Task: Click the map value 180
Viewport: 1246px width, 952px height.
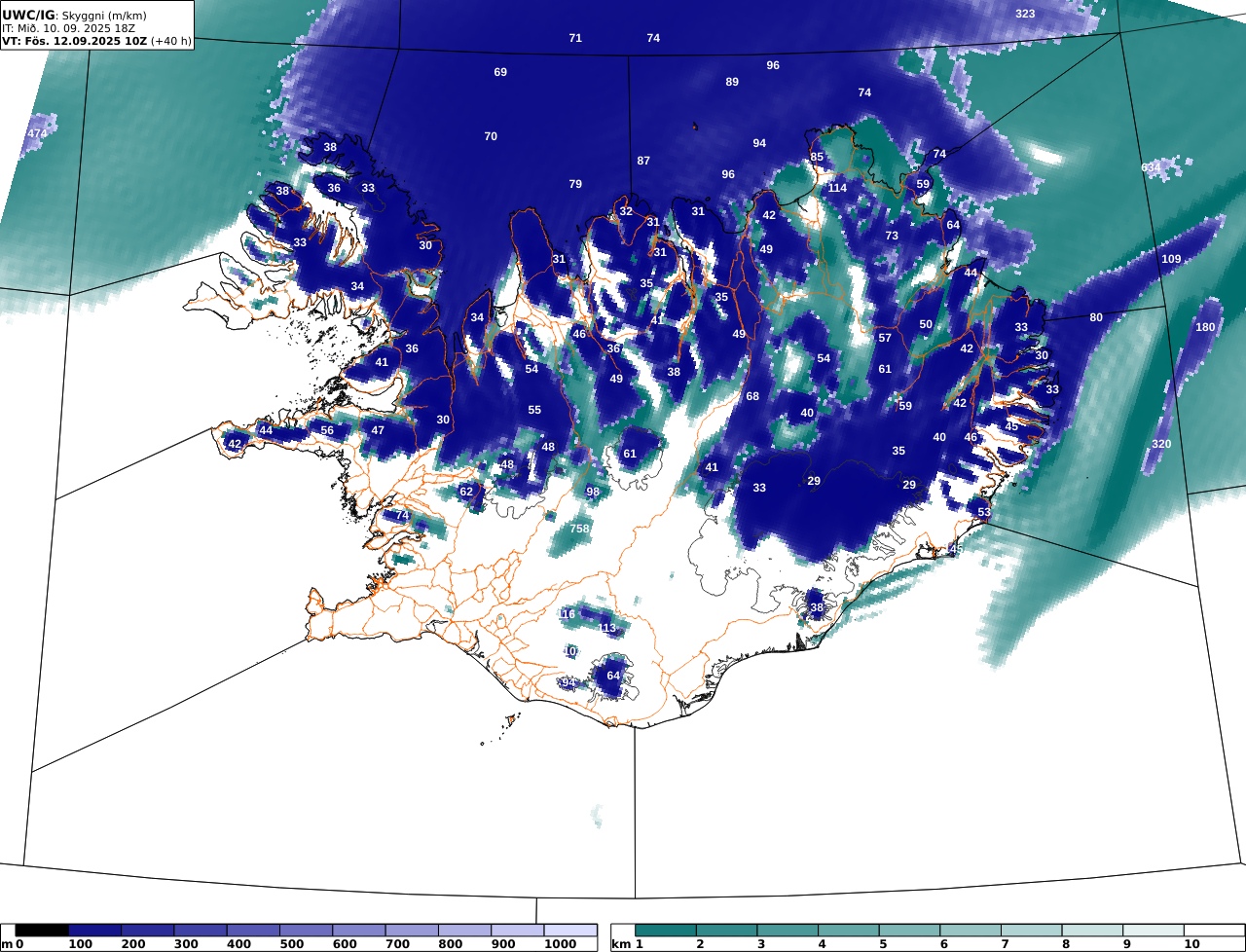Action: (x=1205, y=327)
